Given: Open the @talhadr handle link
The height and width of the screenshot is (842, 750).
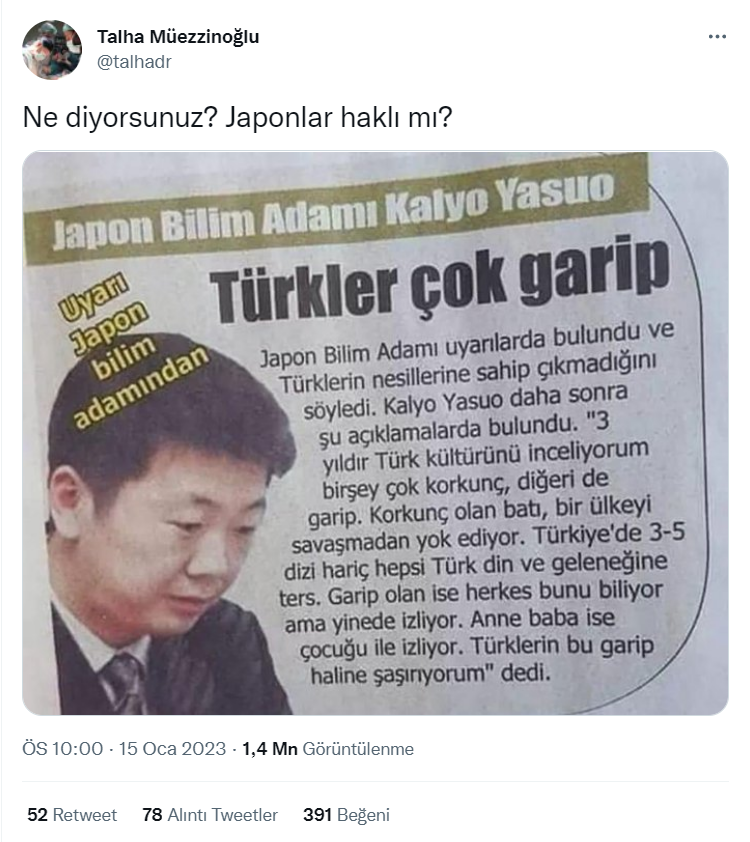Looking at the screenshot, I should click(x=134, y=62).
